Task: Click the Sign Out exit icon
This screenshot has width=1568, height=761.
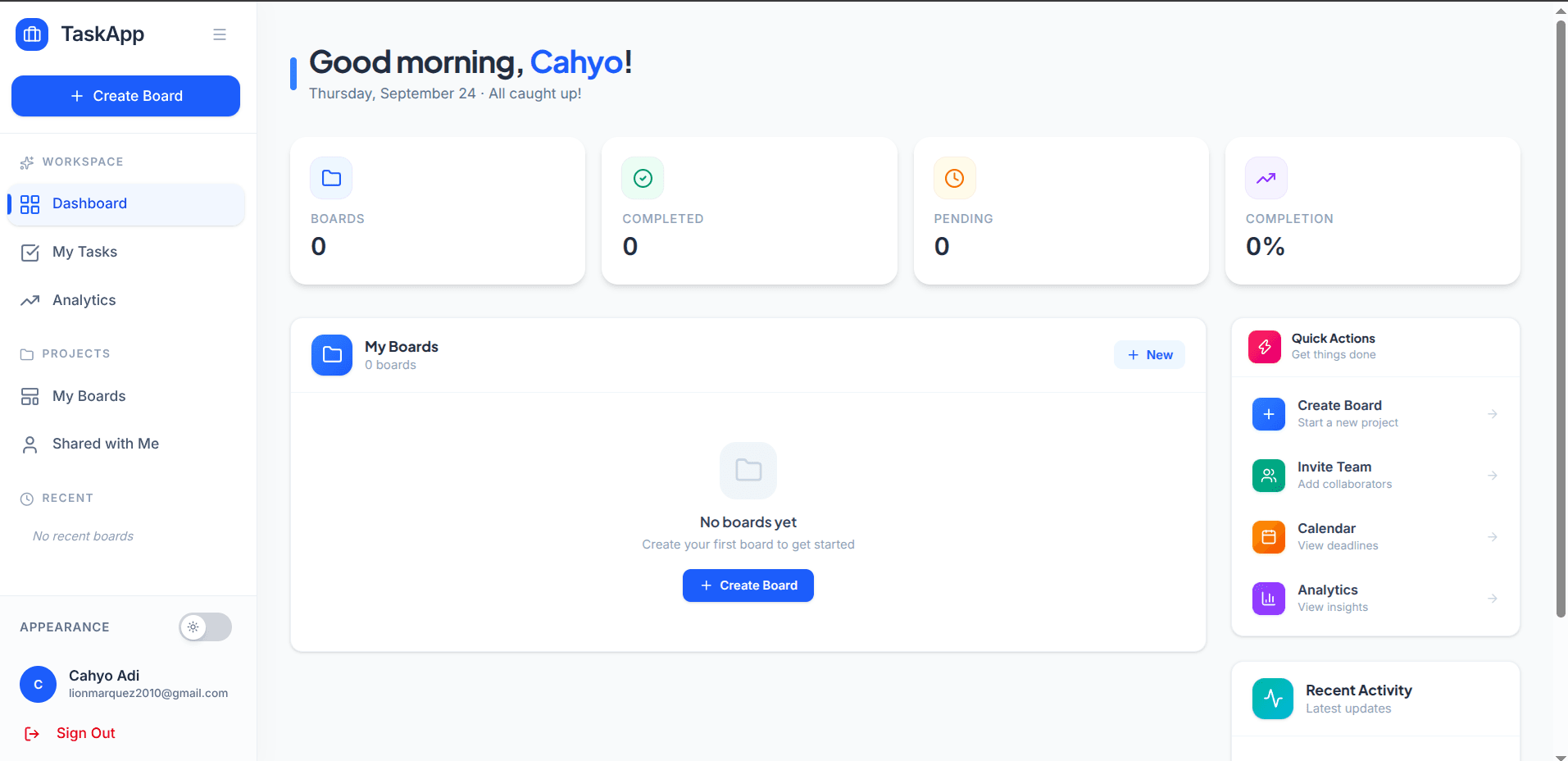Action: (32, 734)
